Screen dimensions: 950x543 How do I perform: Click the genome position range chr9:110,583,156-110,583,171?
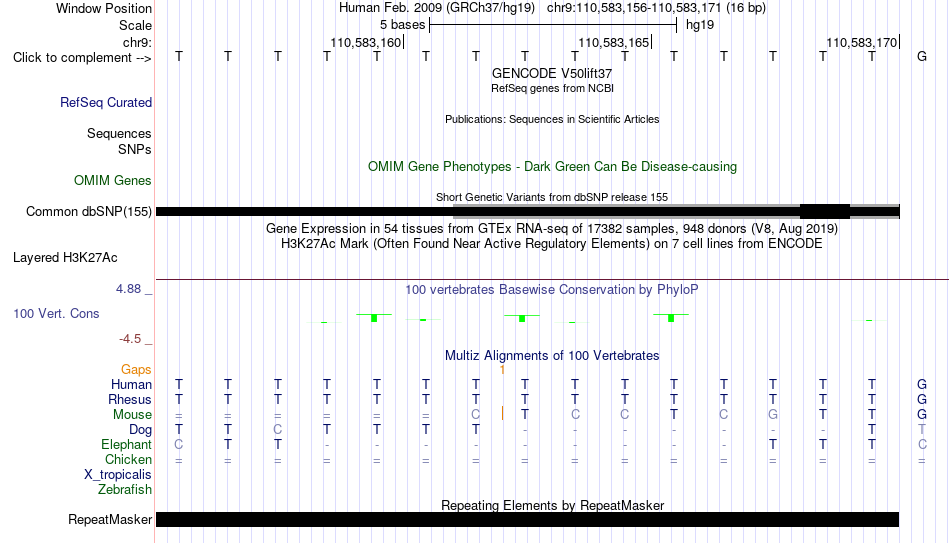pyautogui.click(x=634, y=8)
